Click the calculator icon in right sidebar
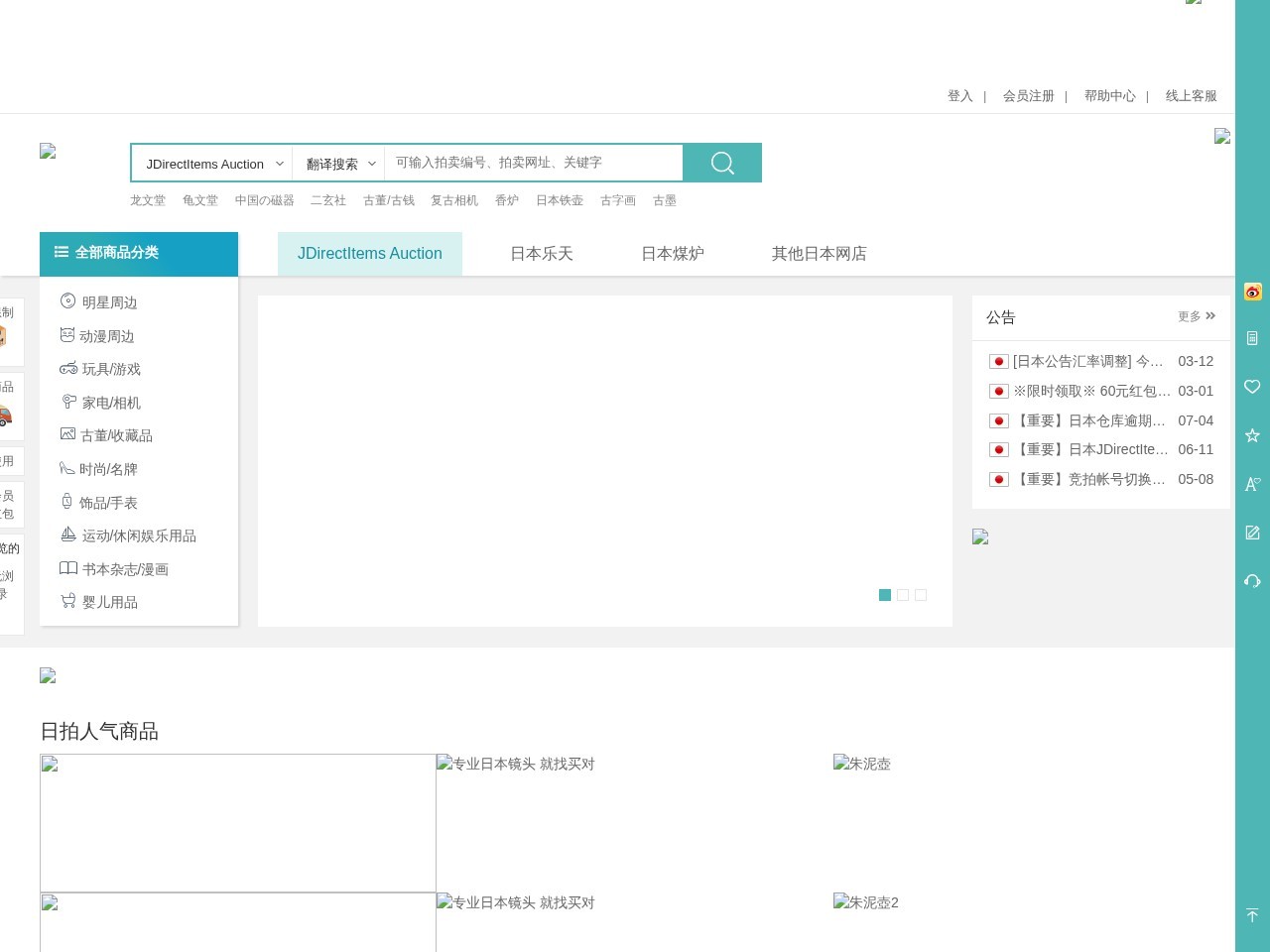This screenshot has height=952, width=1270. (x=1252, y=338)
